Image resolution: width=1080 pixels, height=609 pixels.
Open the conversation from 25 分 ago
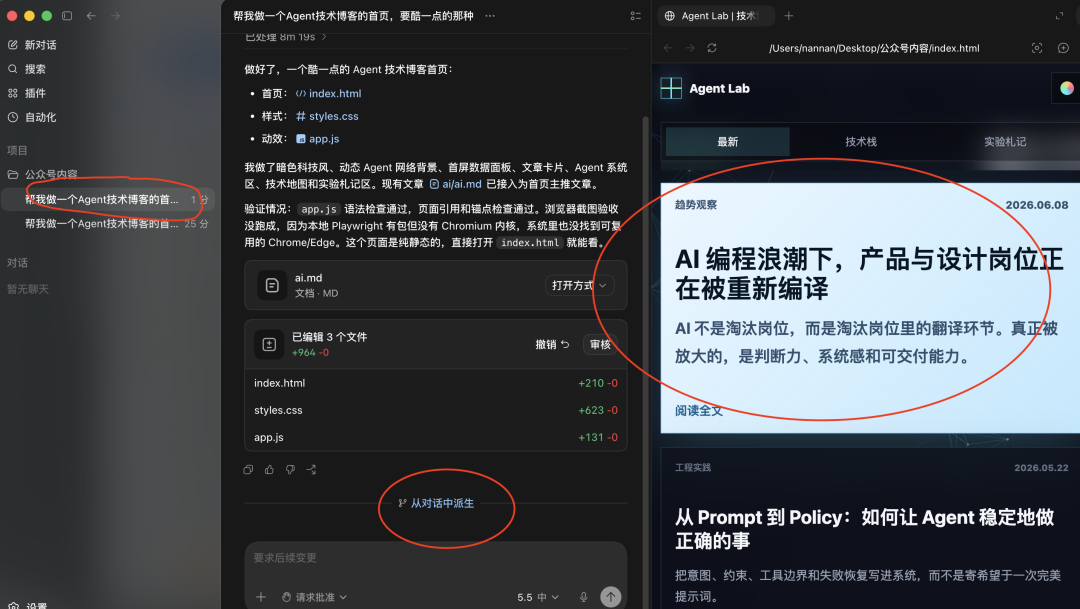108,223
